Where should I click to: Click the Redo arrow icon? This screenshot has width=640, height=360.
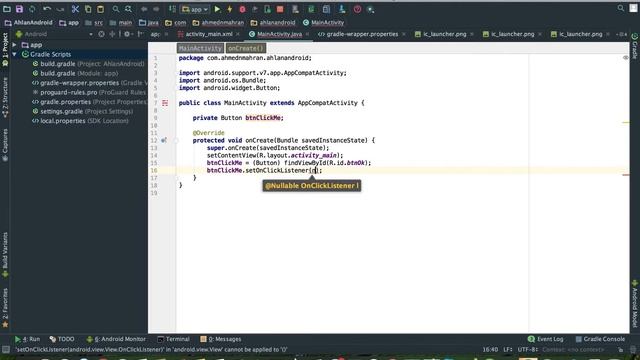[60, 9]
